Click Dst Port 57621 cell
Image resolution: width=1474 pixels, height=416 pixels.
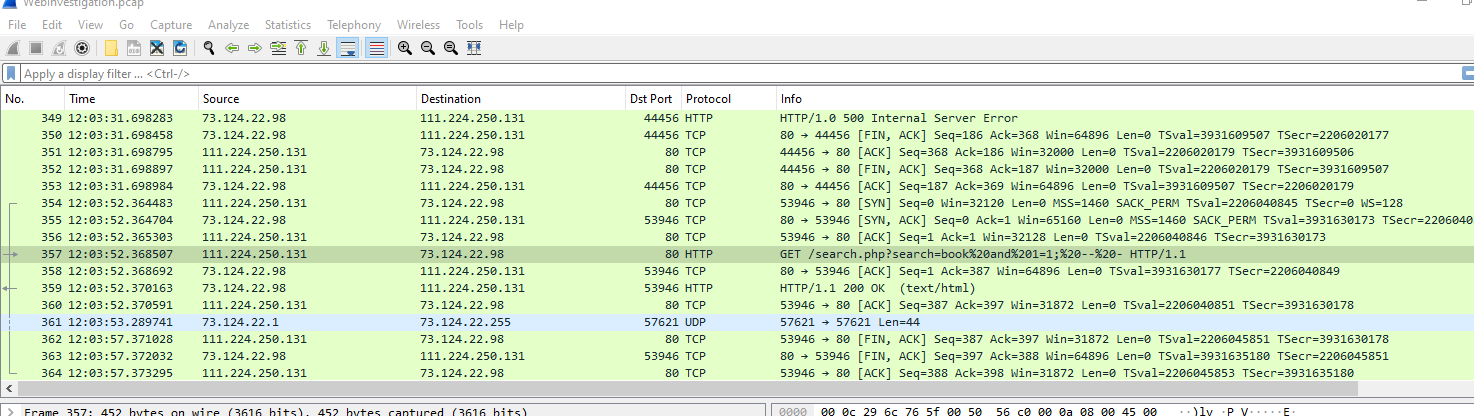pyautogui.click(x=661, y=322)
